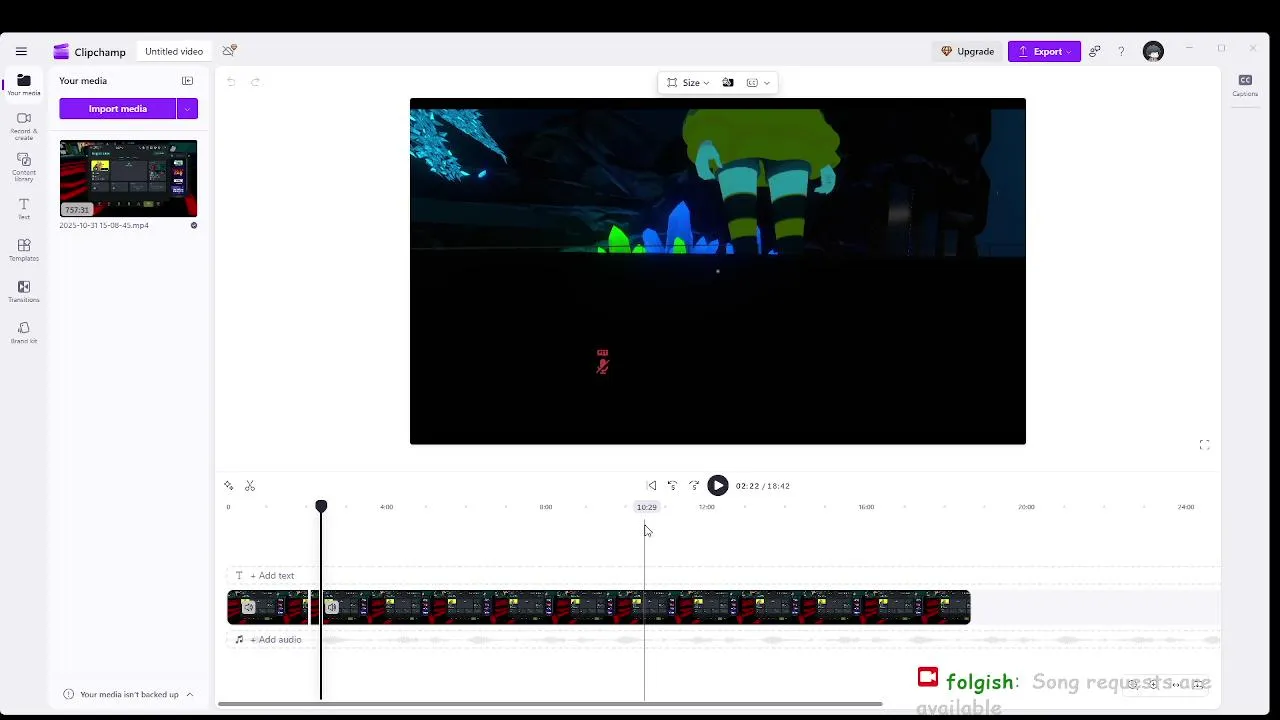Expand the chevron next to the preview CC icon
Image resolution: width=1280 pixels, height=720 pixels.
tap(767, 83)
